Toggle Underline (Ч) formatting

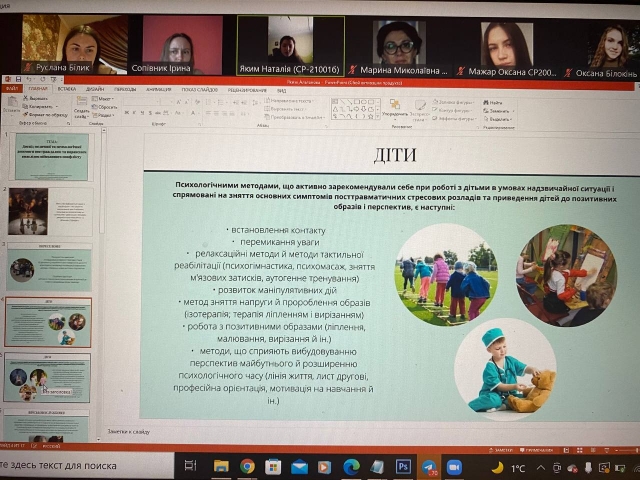click(x=142, y=113)
